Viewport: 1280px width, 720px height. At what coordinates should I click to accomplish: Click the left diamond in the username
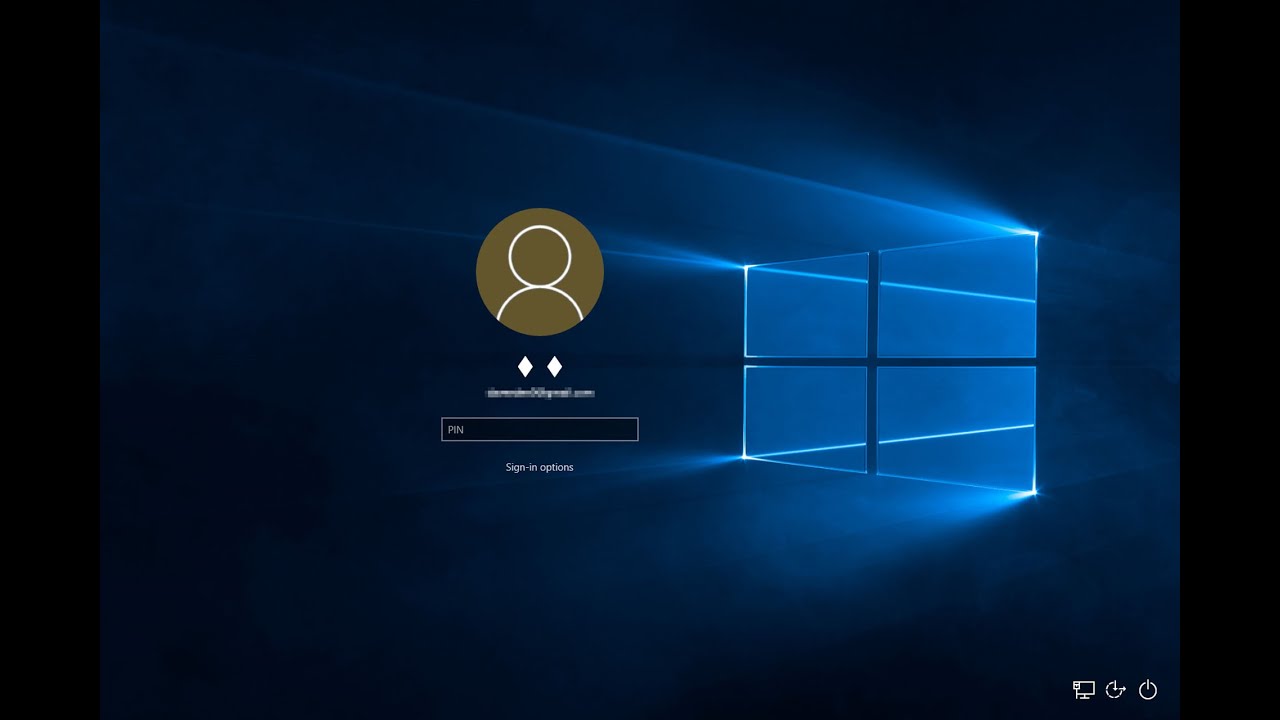pos(525,367)
